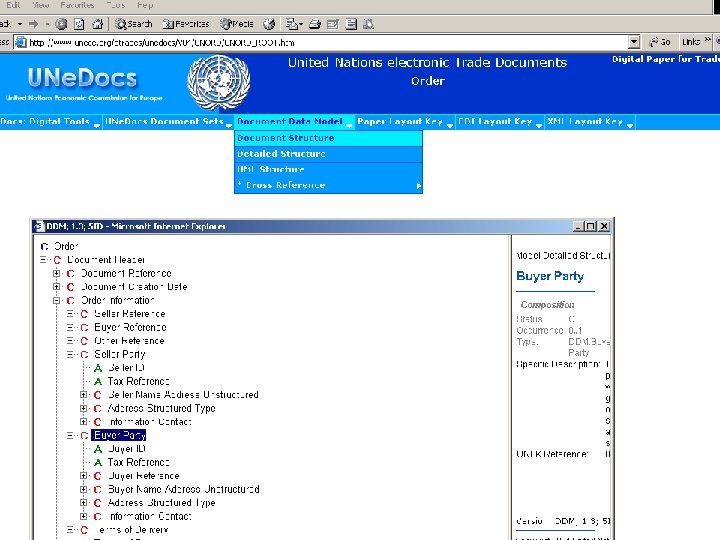Click the A icon beside Seller ID

point(98,368)
